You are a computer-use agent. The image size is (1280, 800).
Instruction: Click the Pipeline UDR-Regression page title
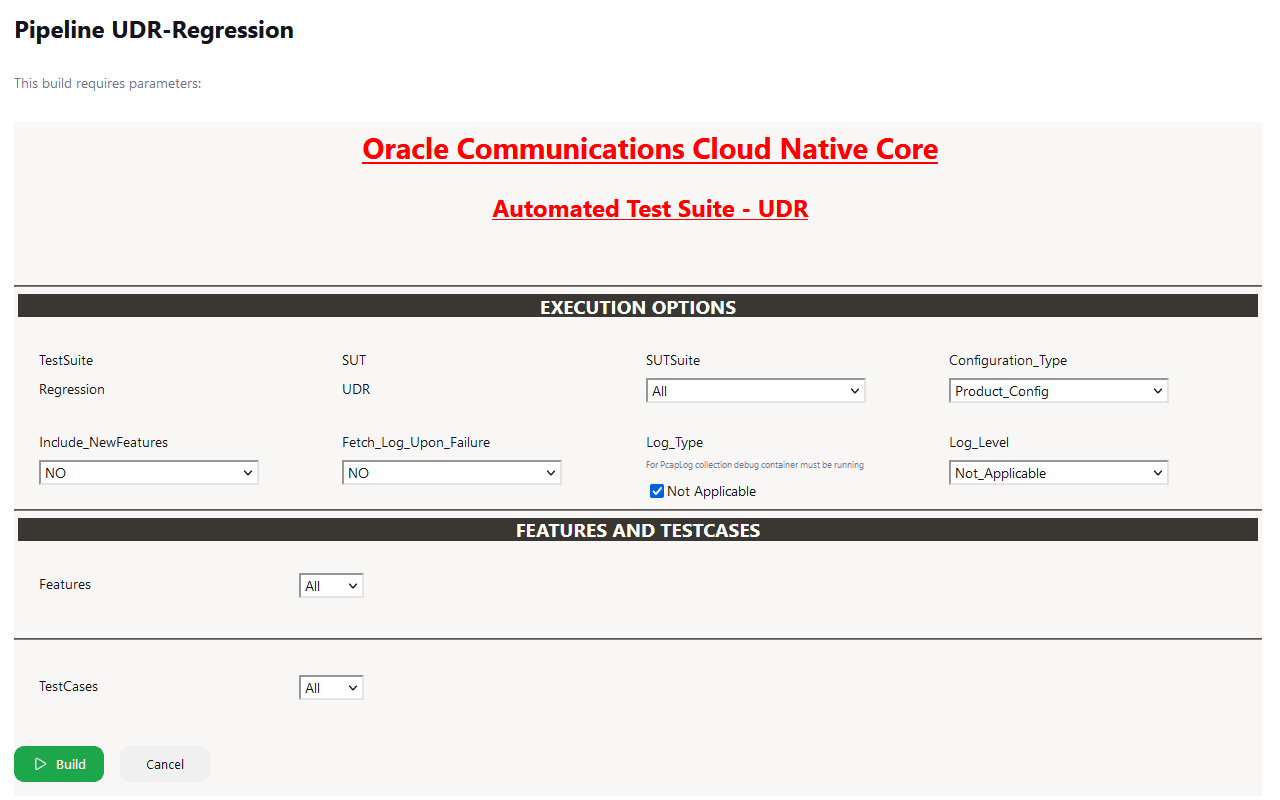tap(154, 30)
